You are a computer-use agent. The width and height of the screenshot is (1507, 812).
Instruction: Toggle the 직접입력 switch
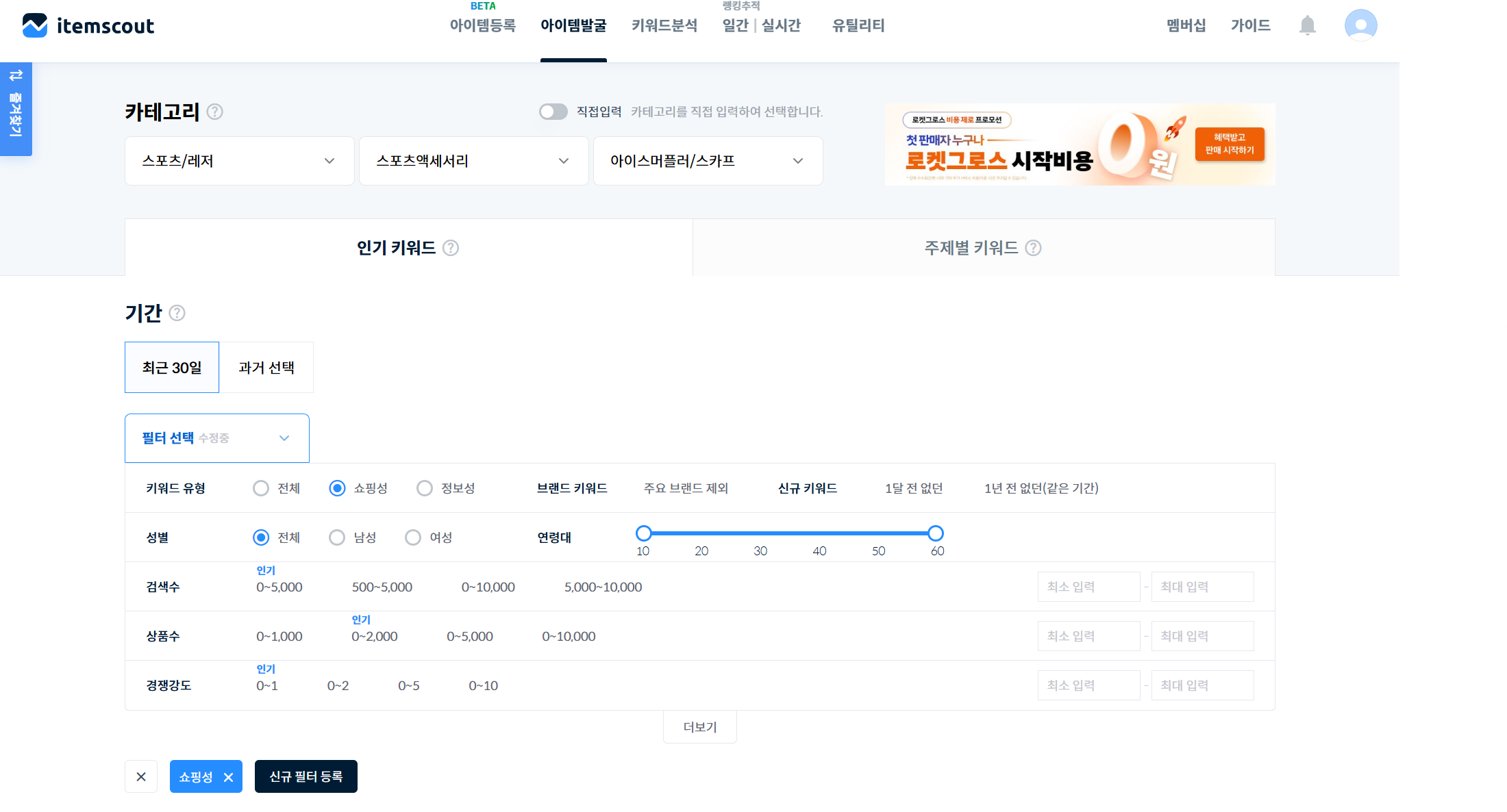553,112
